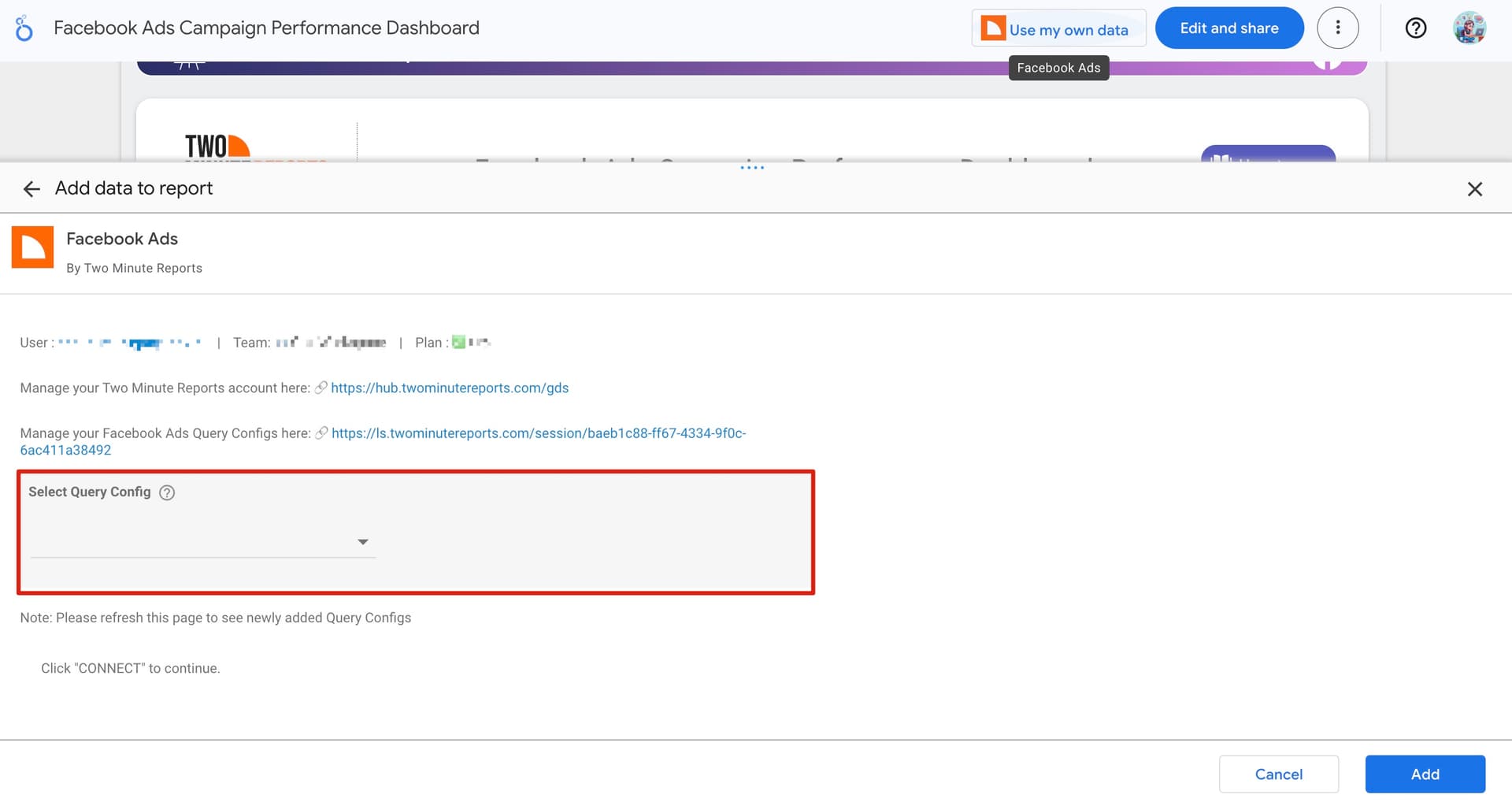Viewport: 1512px width, 802px height.
Task: Click the Looker Studio logo
Action: 23,28
